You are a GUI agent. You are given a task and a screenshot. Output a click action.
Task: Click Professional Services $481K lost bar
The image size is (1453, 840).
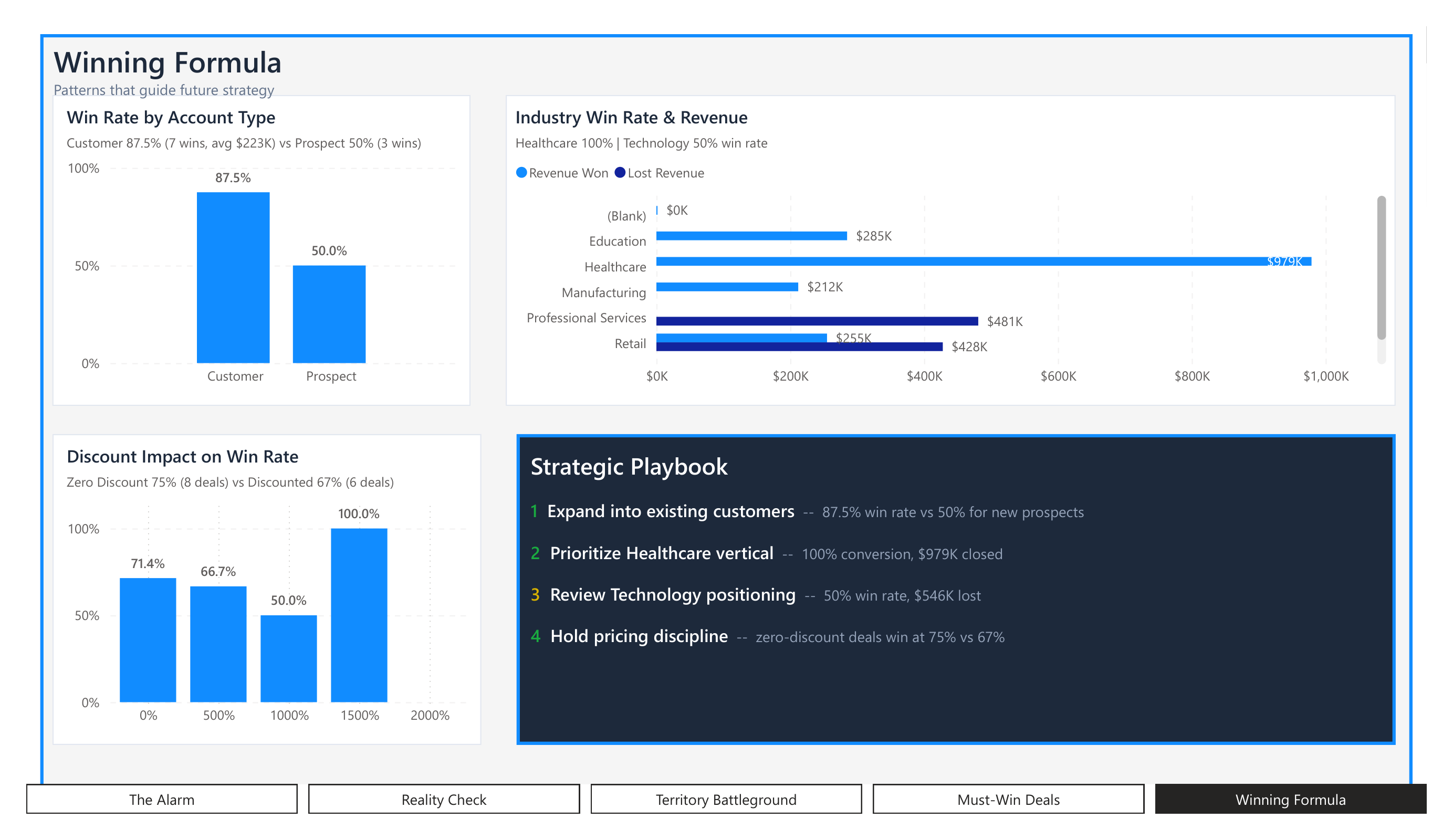click(817, 321)
